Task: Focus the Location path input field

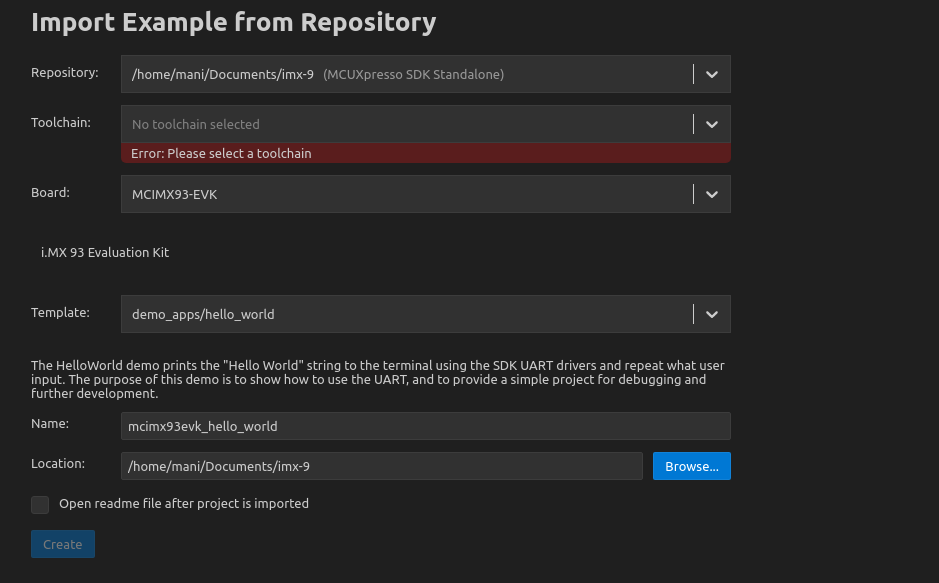Action: 381,466
